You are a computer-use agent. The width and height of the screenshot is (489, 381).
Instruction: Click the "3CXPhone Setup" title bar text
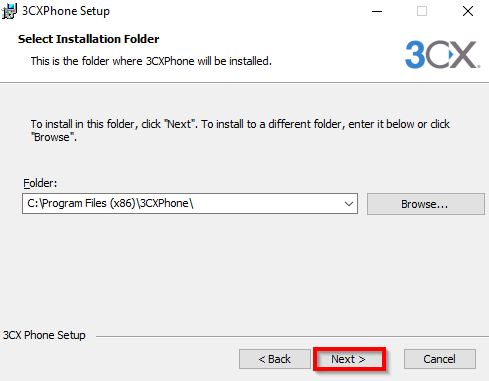click(66, 11)
